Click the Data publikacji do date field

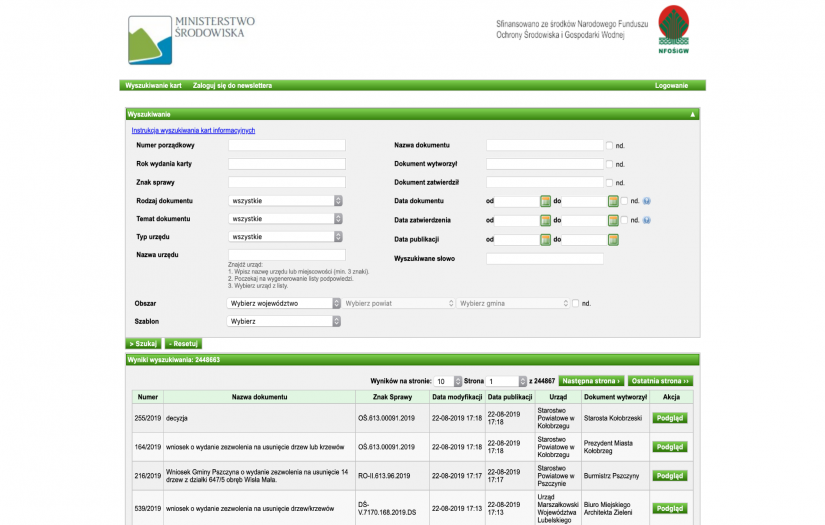pyautogui.click(x=585, y=240)
